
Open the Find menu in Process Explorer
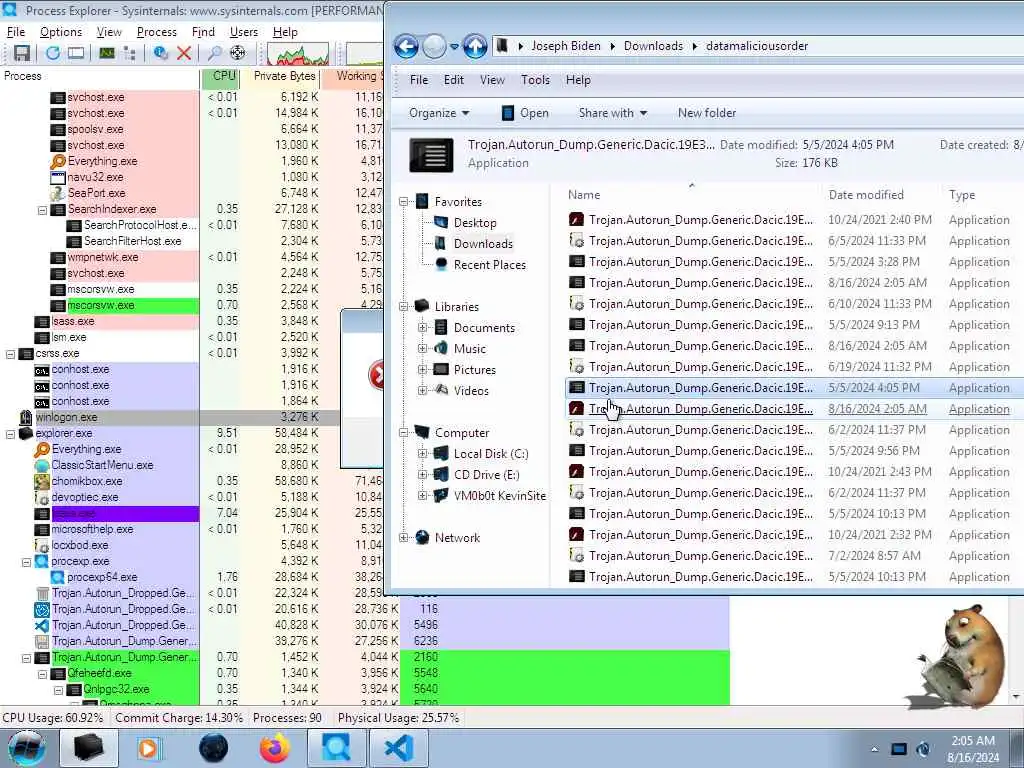[203, 32]
